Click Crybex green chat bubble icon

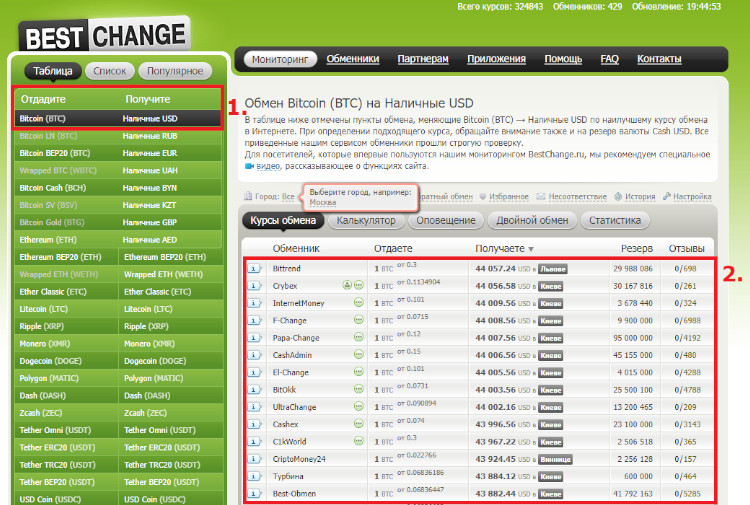coord(359,285)
